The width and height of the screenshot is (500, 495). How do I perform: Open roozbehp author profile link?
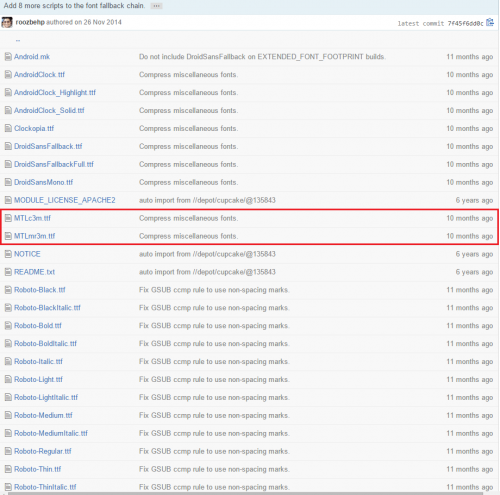click(x=30, y=22)
